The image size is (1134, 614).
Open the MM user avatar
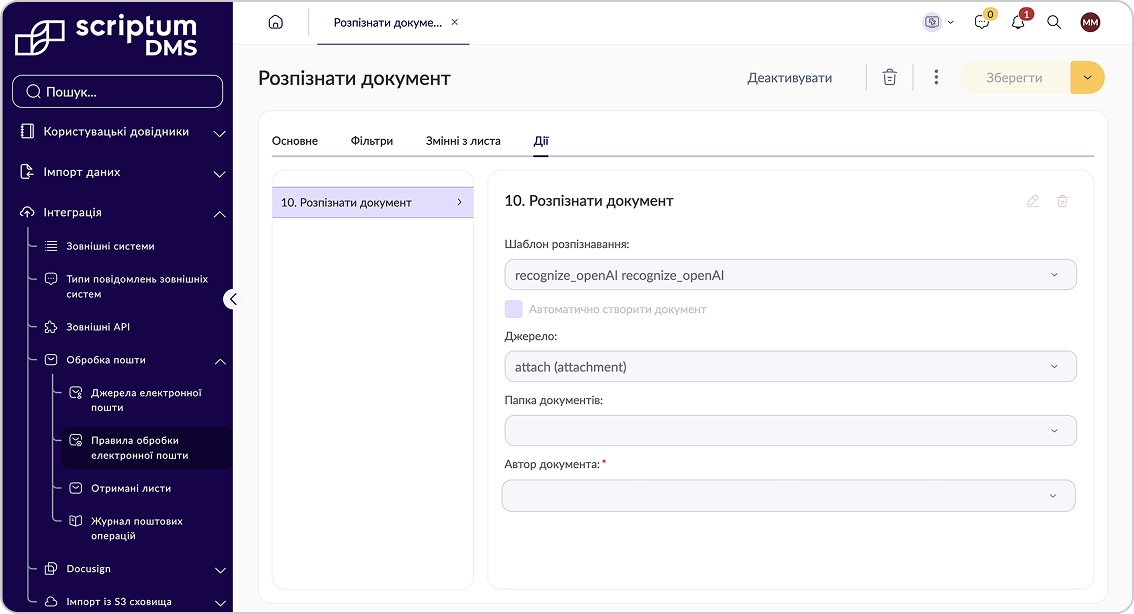(x=1090, y=22)
